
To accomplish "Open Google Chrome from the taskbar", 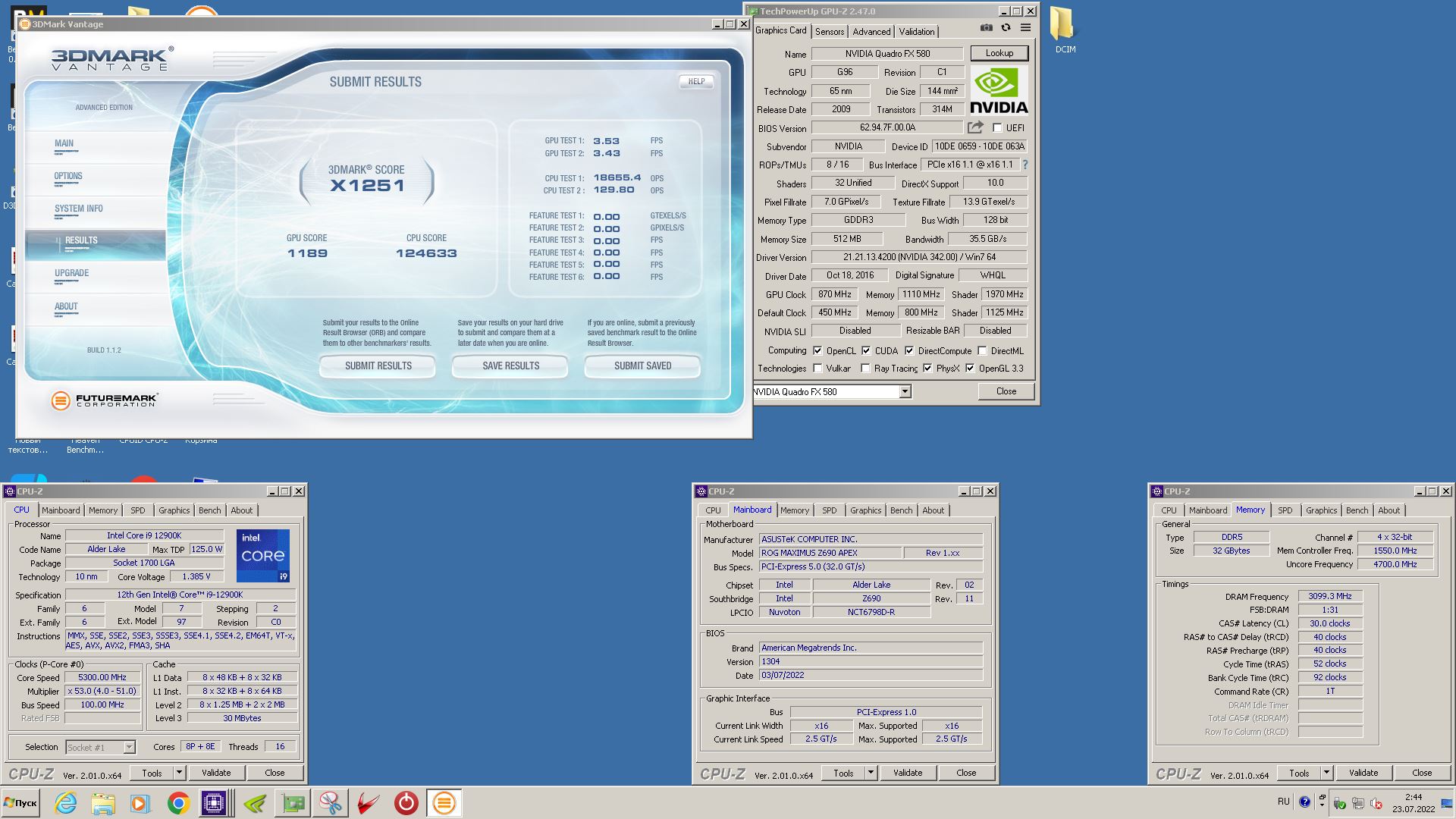I will (x=178, y=803).
